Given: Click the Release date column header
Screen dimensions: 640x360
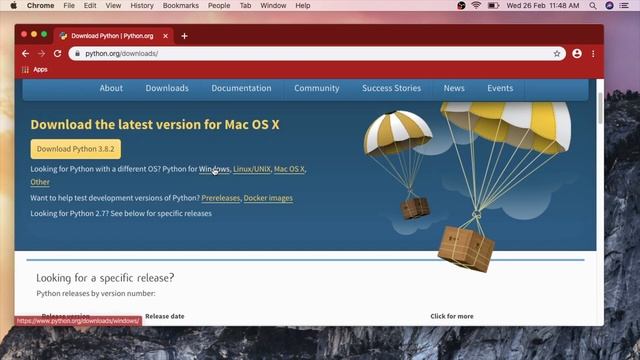Looking at the screenshot, I should click(x=164, y=316).
